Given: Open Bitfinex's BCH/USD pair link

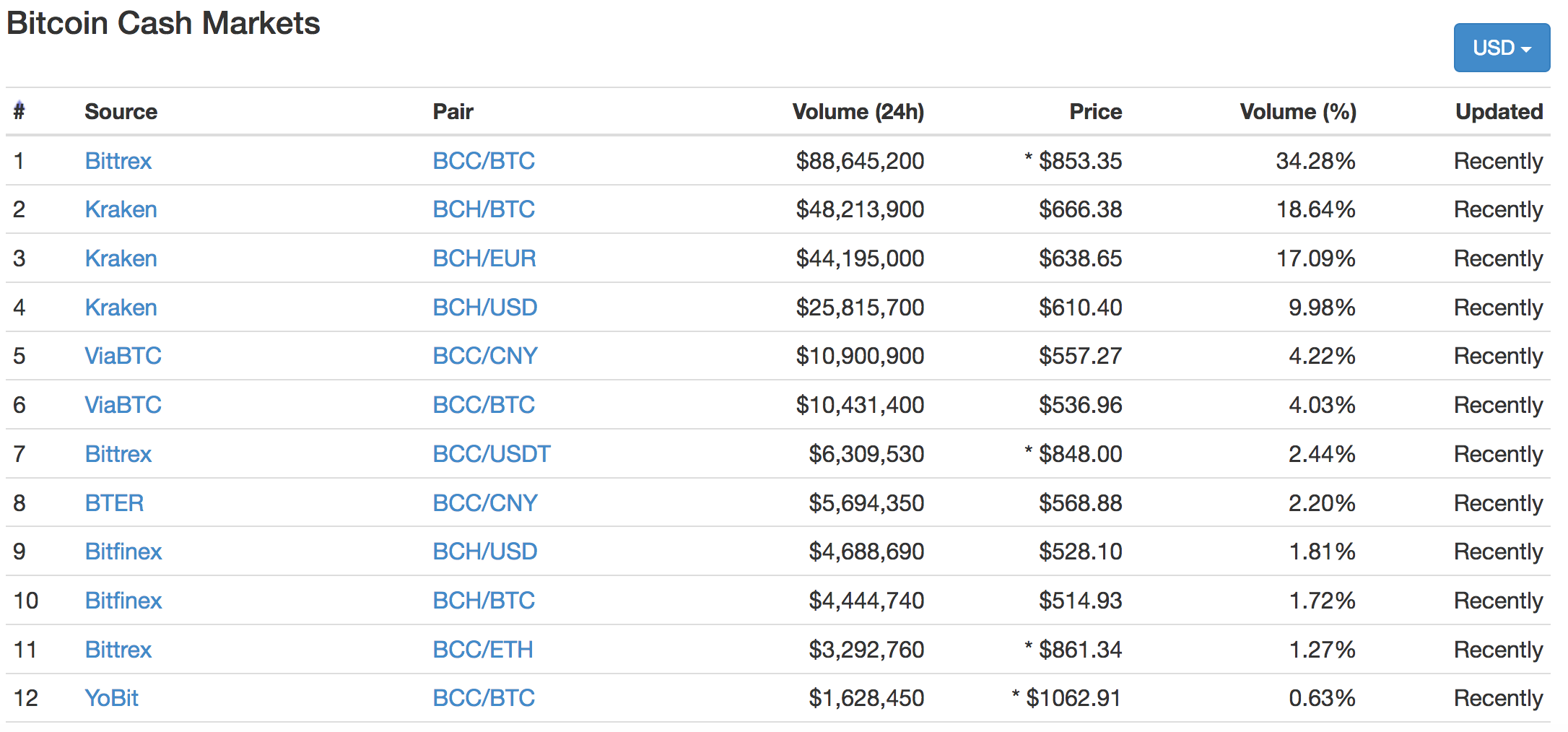Looking at the screenshot, I should 485,552.
